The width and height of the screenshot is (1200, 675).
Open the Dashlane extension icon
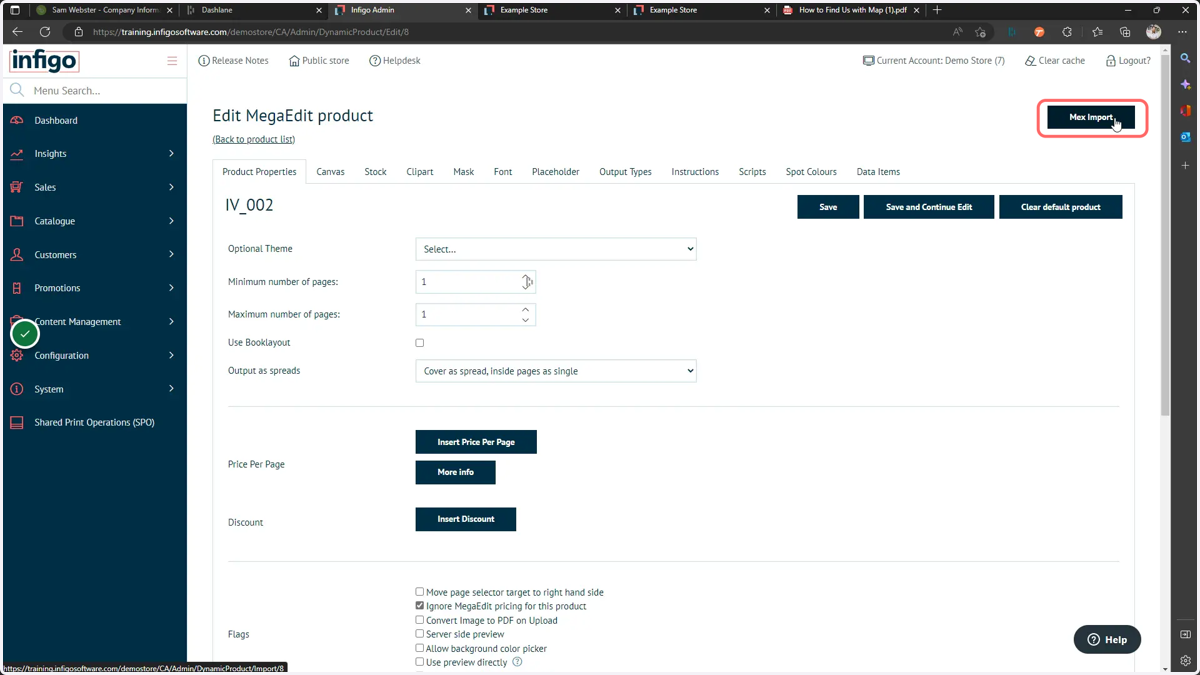[x=1012, y=32]
